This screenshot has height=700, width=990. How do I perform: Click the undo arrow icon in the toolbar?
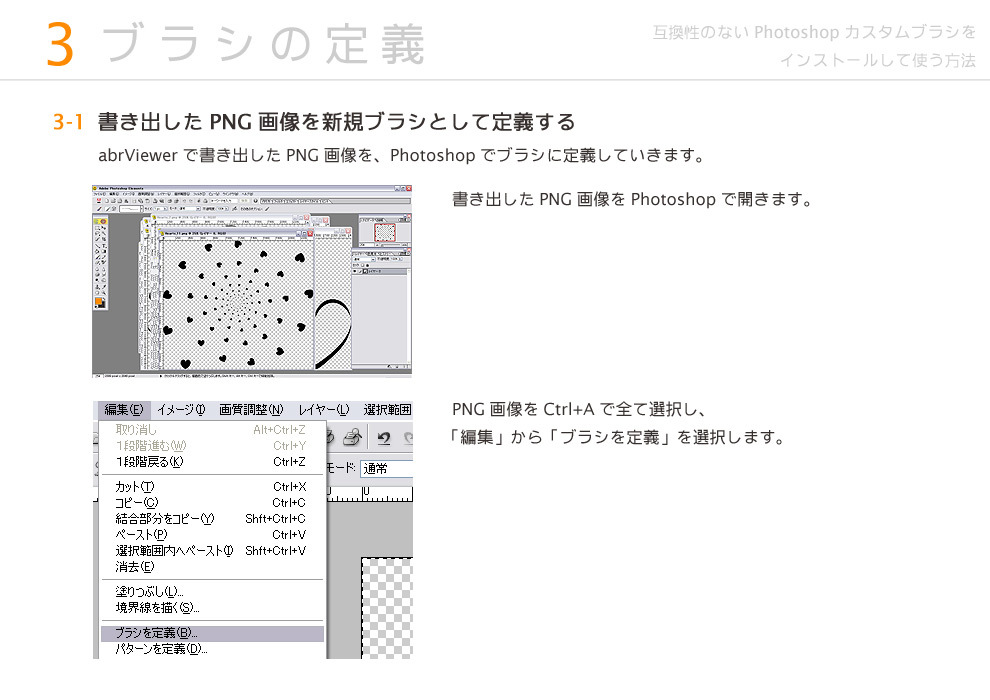[x=383, y=437]
